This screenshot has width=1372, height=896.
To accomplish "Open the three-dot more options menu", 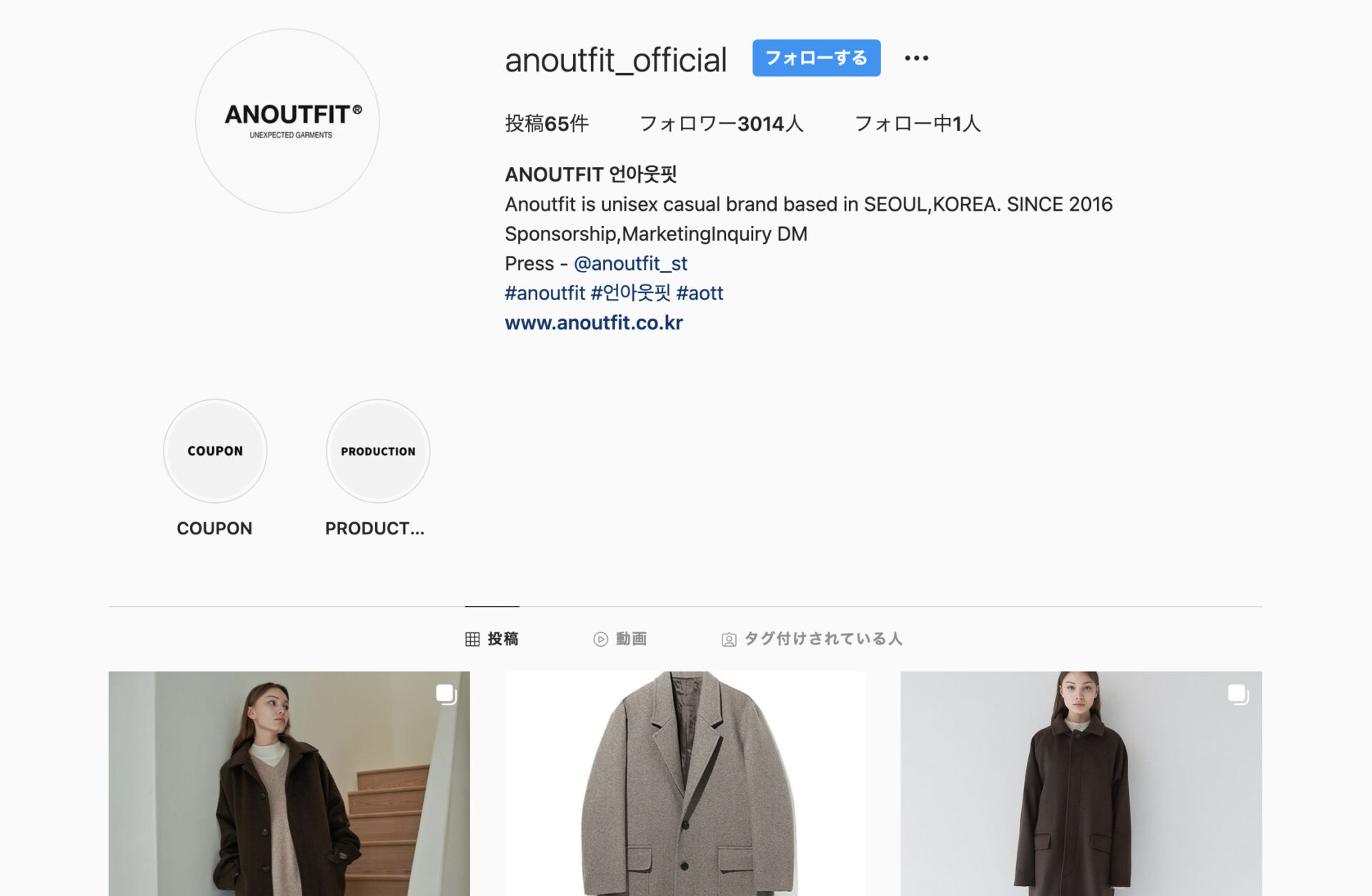I will tap(916, 58).
